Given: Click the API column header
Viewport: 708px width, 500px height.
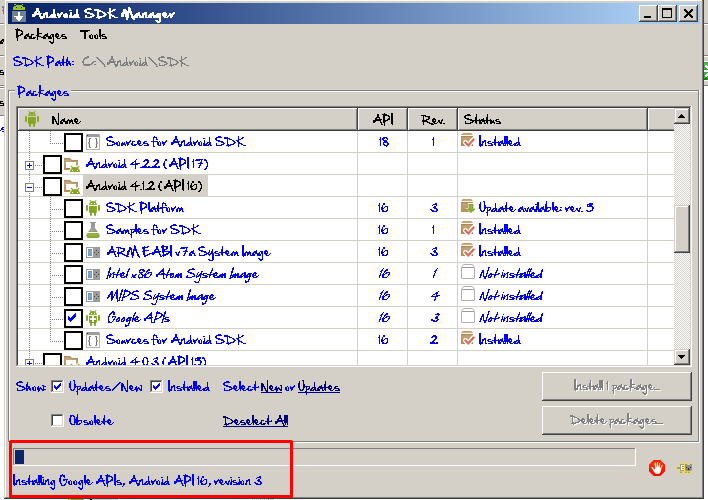Looking at the screenshot, I should pos(383,120).
